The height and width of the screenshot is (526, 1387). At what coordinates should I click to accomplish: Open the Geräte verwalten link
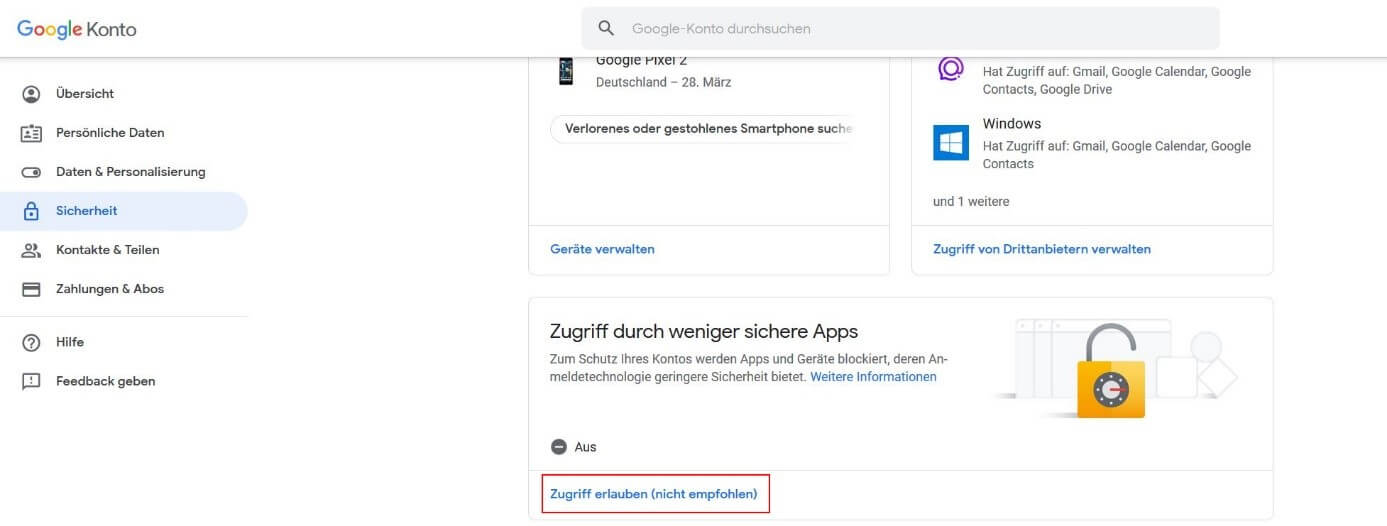602,249
